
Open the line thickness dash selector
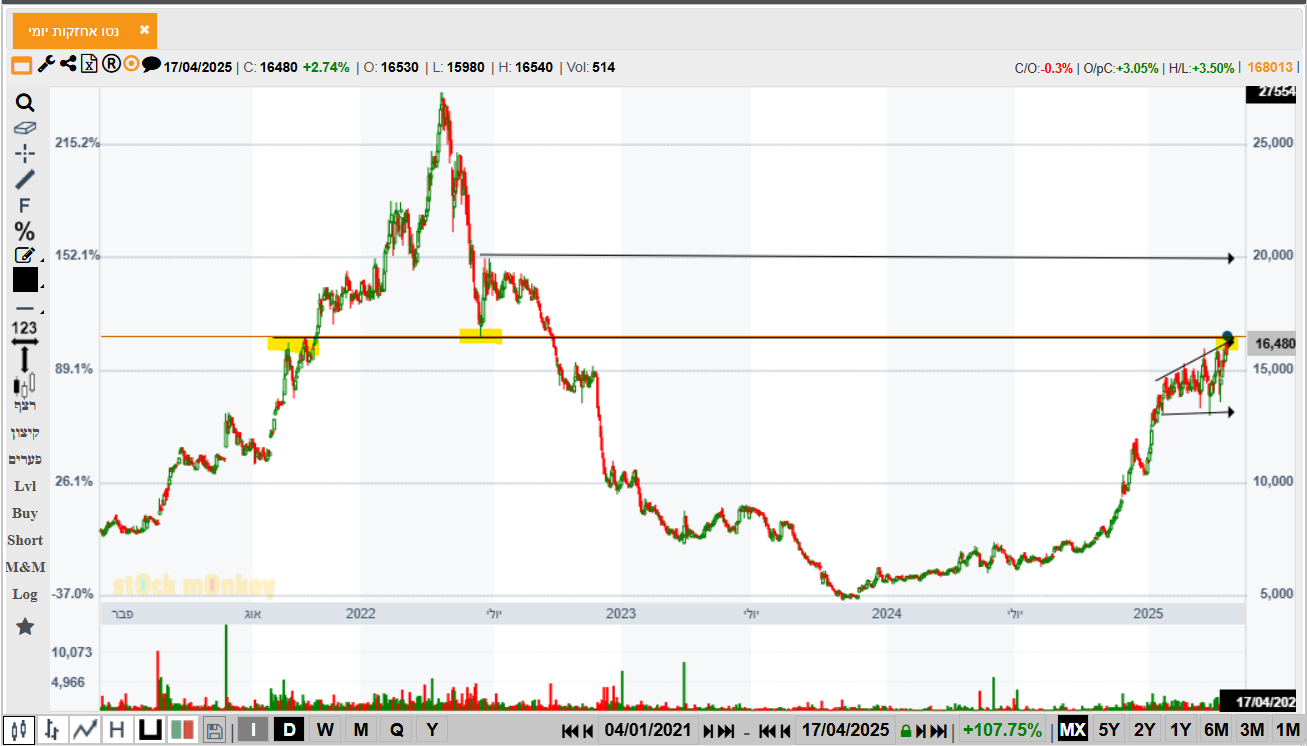coord(25,308)
